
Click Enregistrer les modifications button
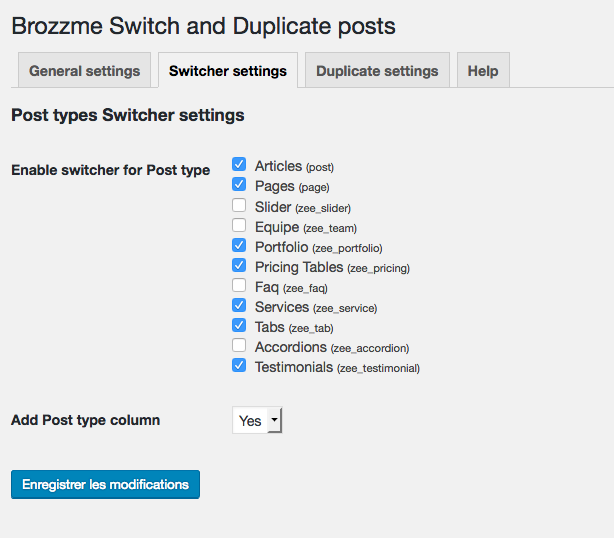pos(105,484)
